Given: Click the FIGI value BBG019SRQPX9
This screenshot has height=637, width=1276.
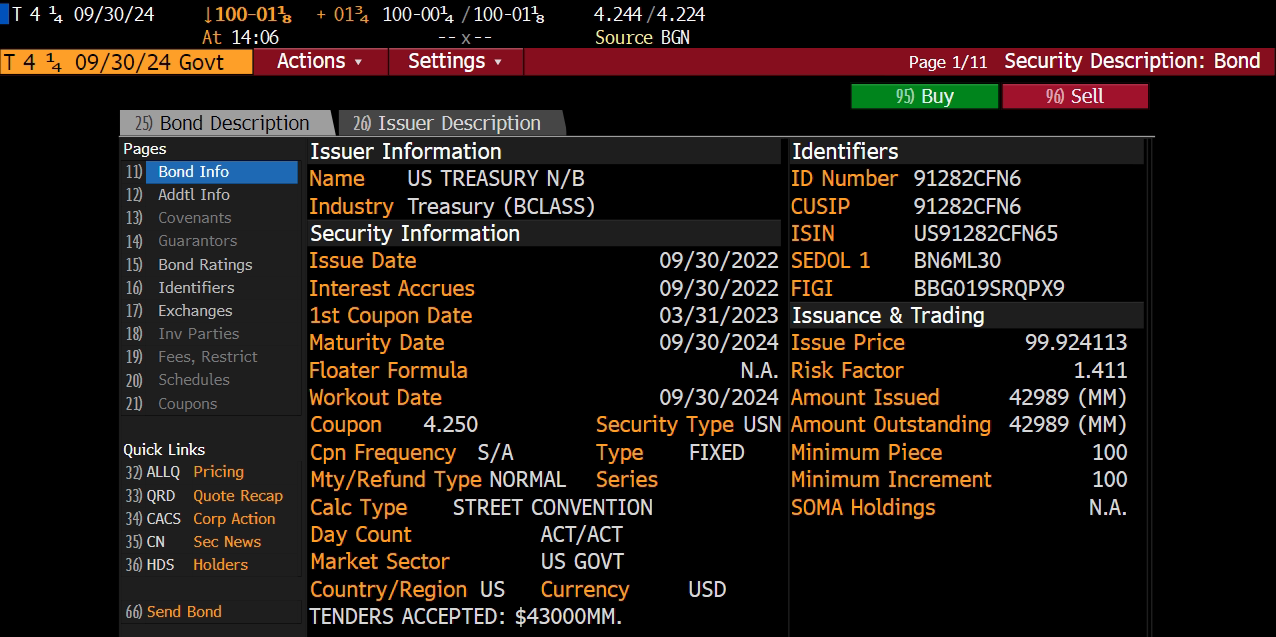Looking at the screenshot, I should (989, 288).
